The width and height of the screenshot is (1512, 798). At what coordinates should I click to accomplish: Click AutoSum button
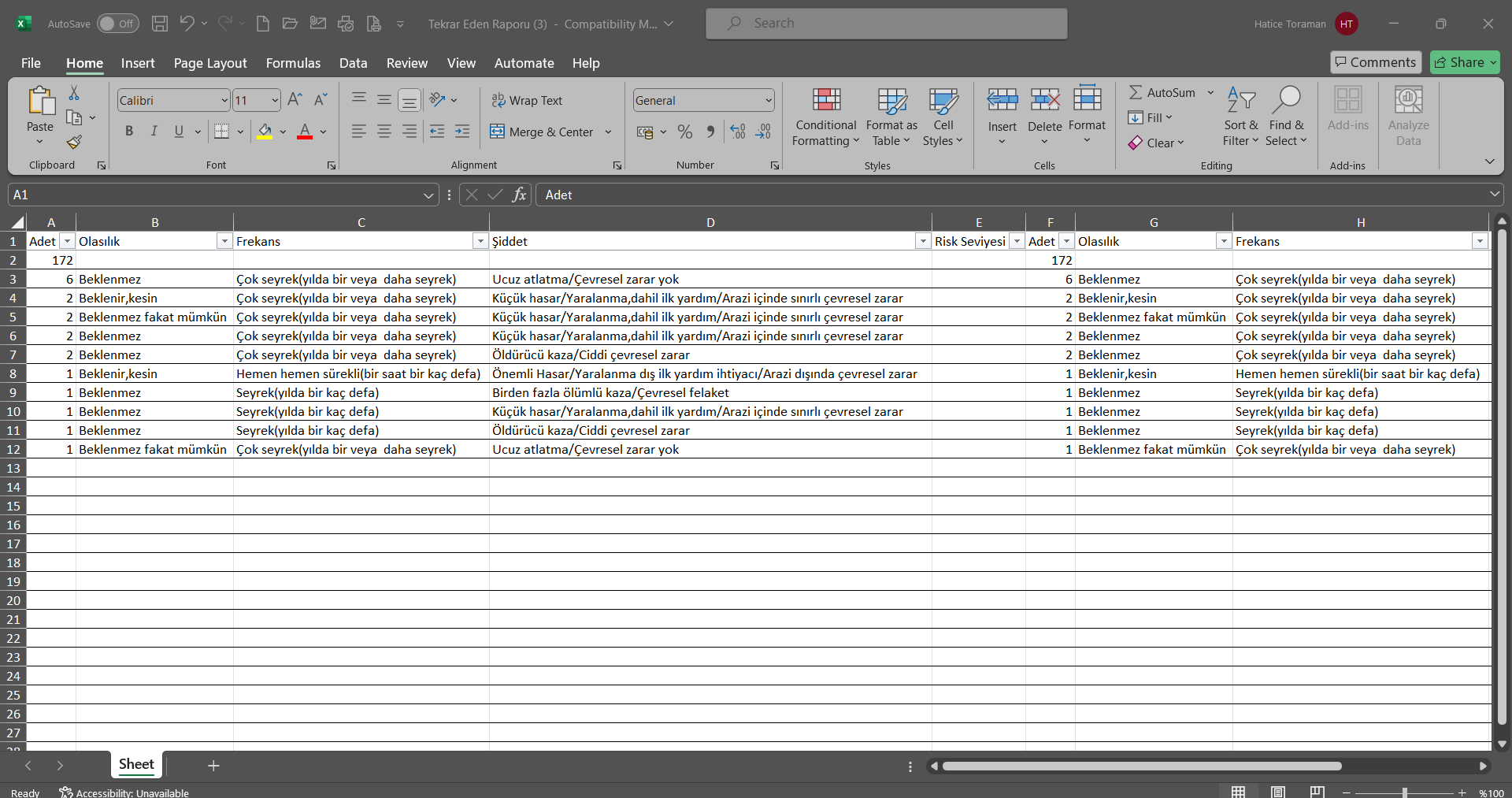pos(1162,92)
